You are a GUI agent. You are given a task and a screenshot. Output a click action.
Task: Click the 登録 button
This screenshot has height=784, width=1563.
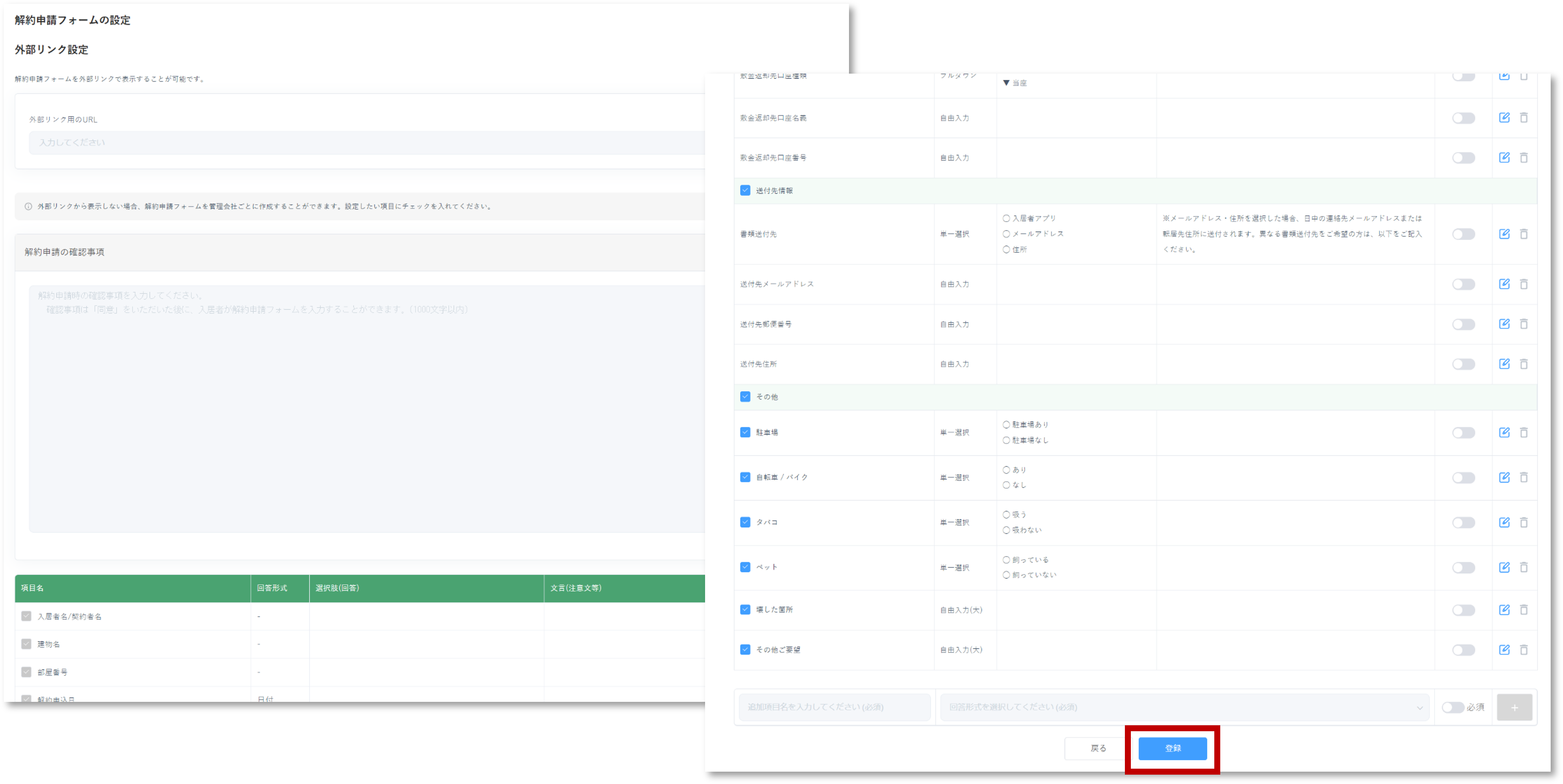click(1172, 748)
